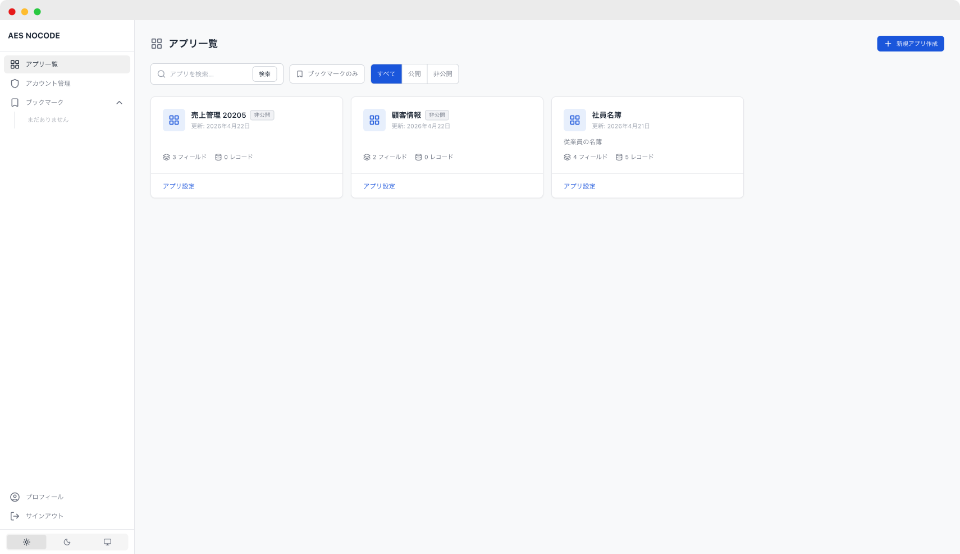
Task: Click the 社員名簿 app tile icon
Action: pyautogui.click(x=575, y=120)
